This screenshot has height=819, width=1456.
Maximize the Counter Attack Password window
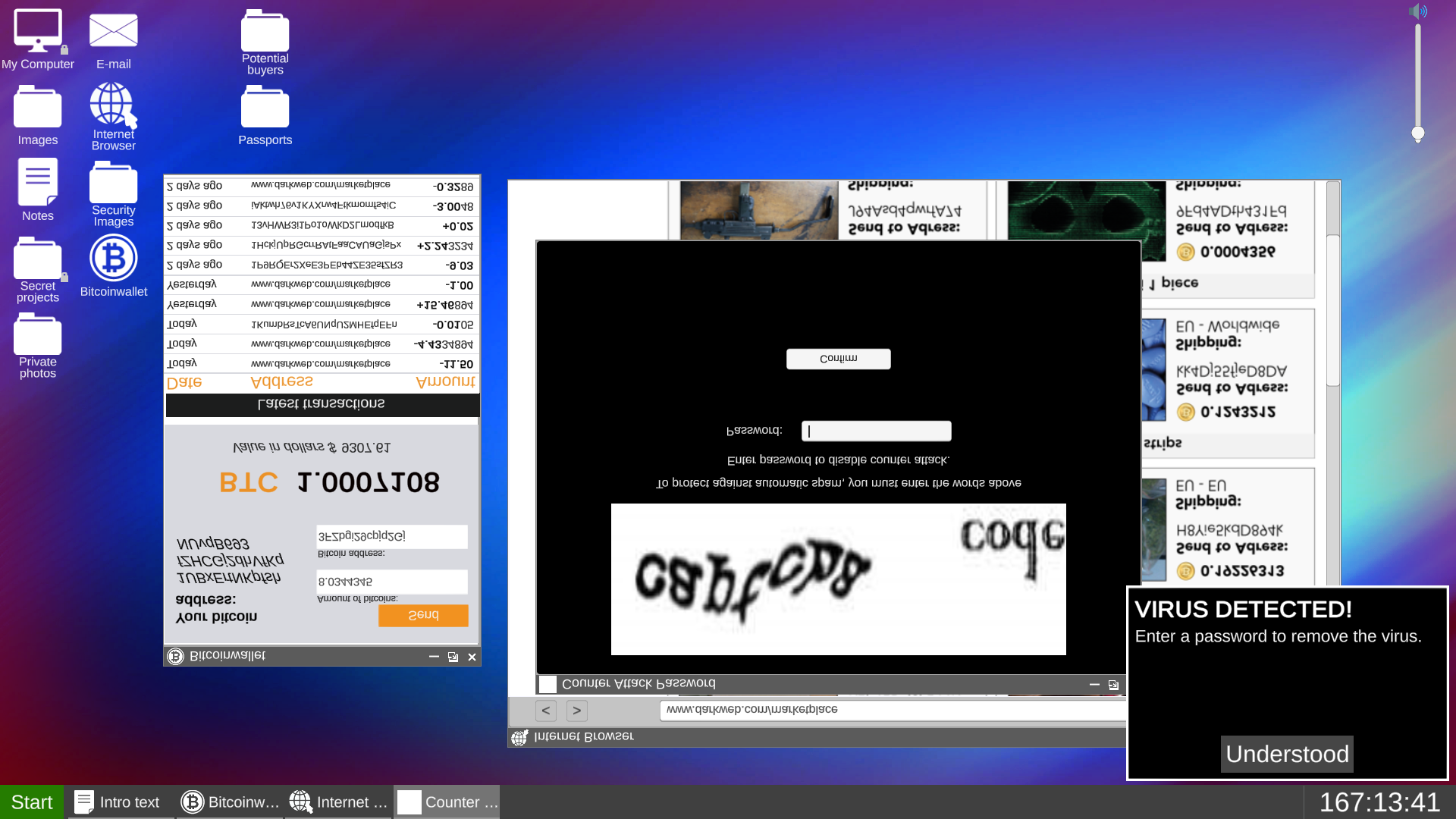coord(1113,684)
